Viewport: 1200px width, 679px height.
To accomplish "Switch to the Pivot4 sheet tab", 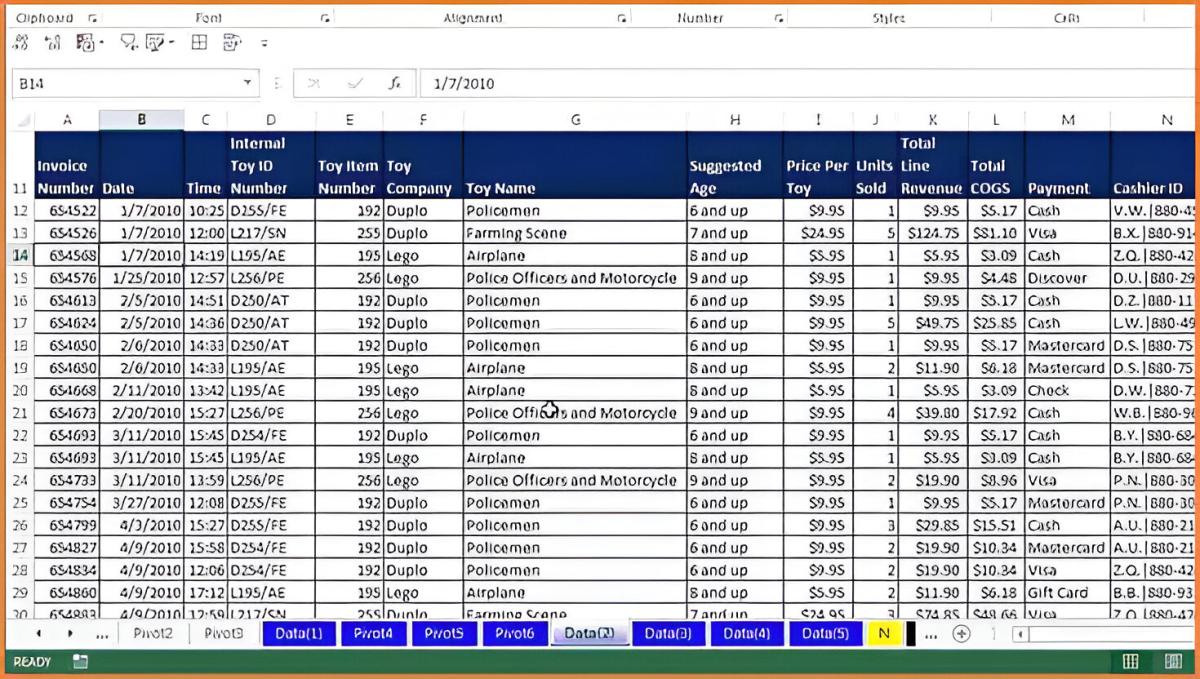I will (x=372, y=634).
